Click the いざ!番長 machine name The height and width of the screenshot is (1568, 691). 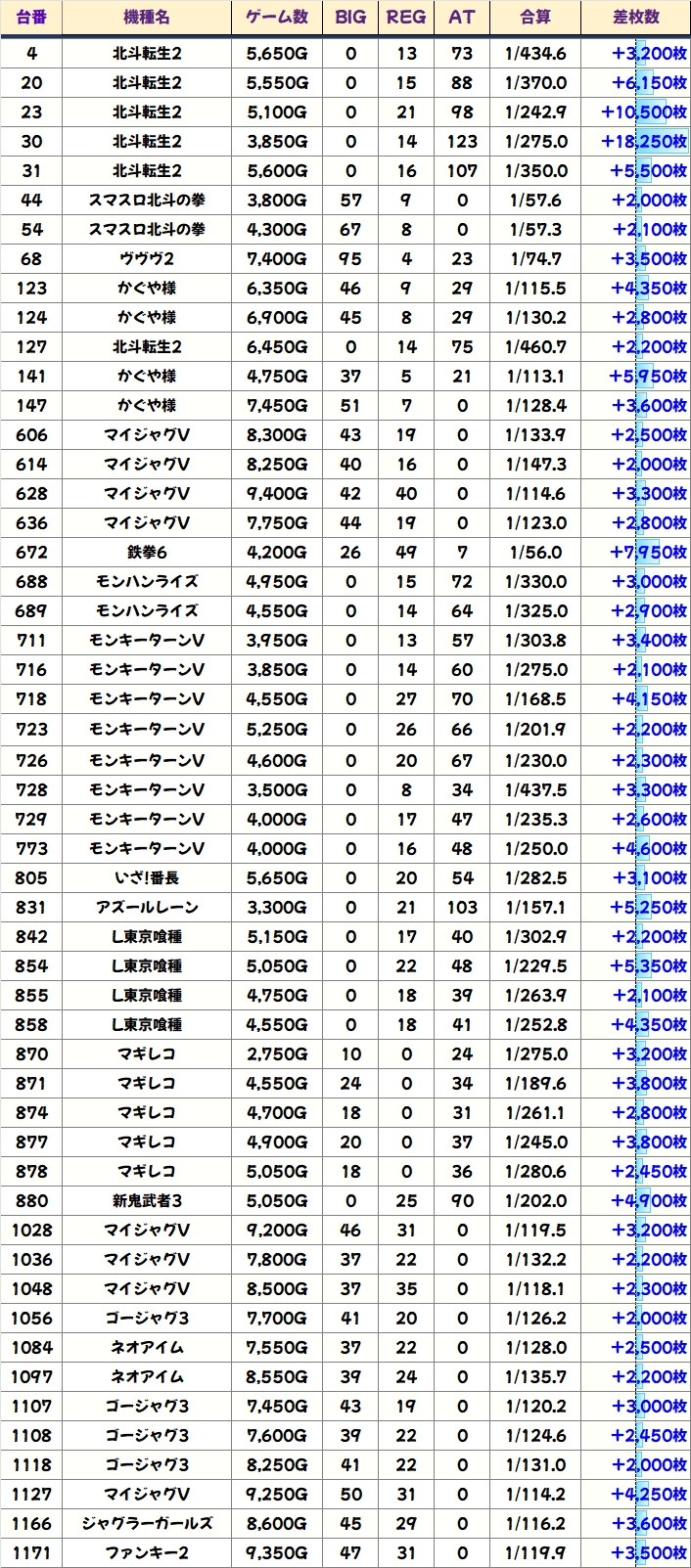(147, 878)
